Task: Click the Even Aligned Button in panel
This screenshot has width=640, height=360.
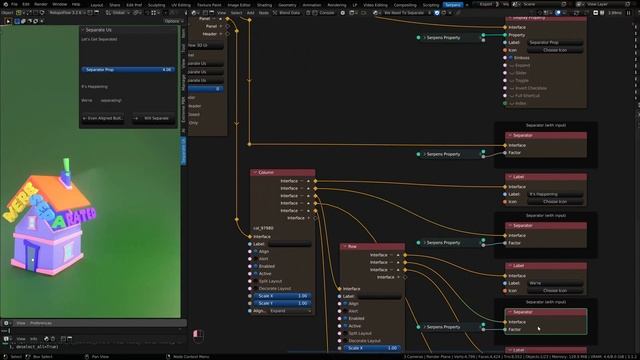Action: [x=103, y=118]
